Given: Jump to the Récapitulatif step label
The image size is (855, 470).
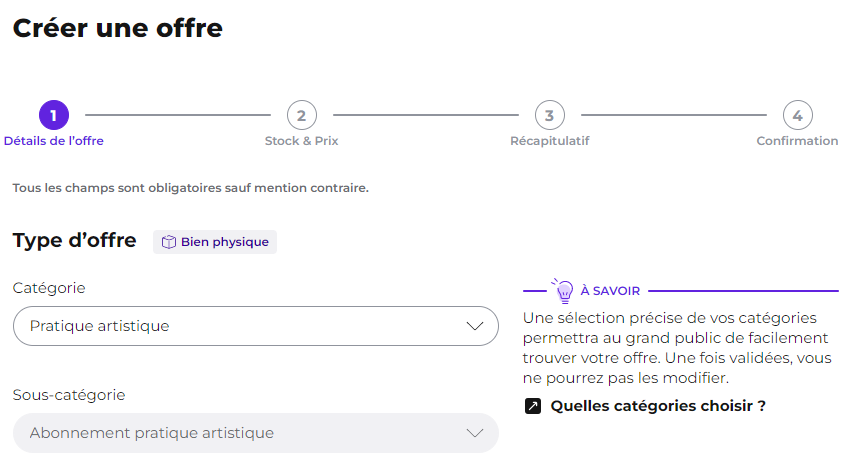Looking at the screenshot, I should 550,141.
